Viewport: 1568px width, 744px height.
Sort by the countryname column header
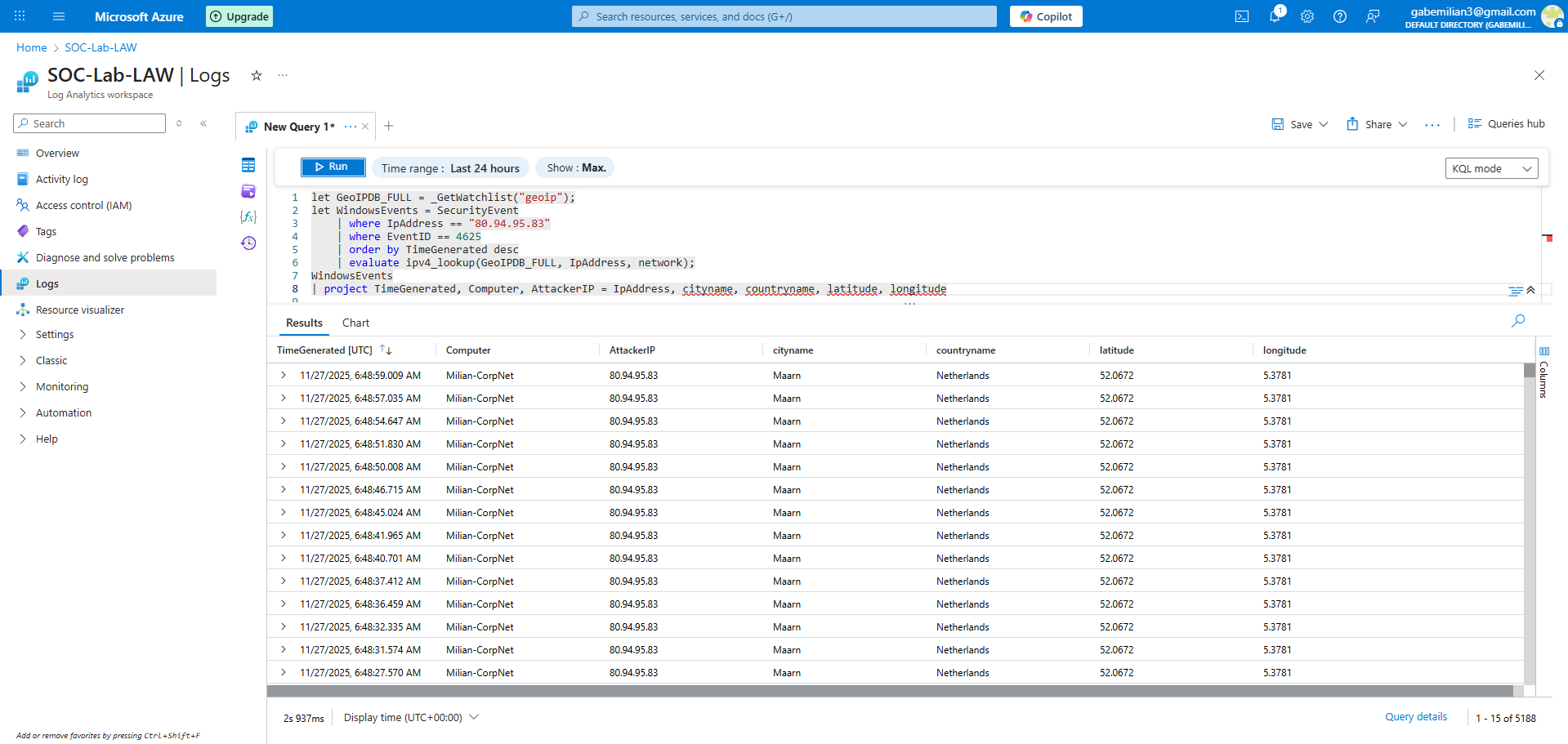click(966, 350)
